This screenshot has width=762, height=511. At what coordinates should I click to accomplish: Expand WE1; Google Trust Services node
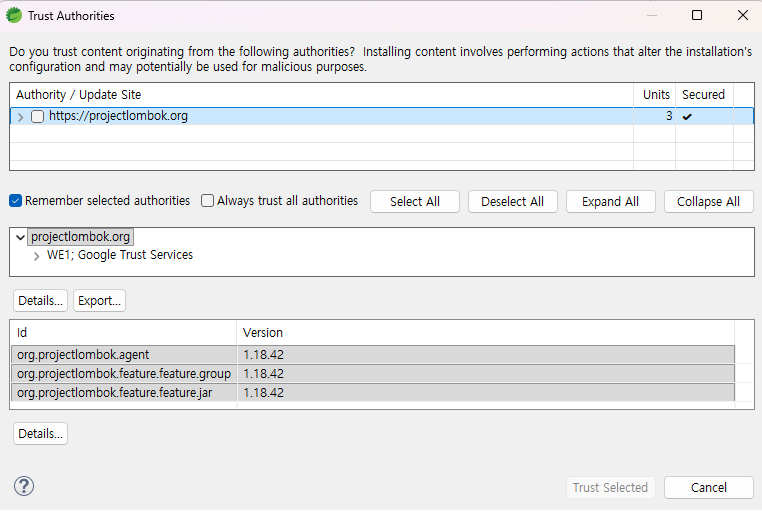click(x=36, y=256)
